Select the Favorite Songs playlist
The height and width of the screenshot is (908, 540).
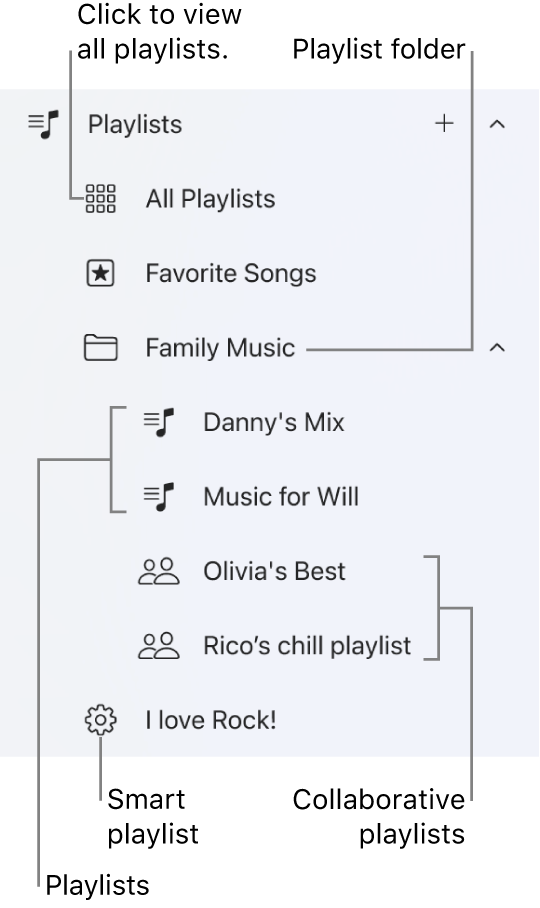point(231,273)
